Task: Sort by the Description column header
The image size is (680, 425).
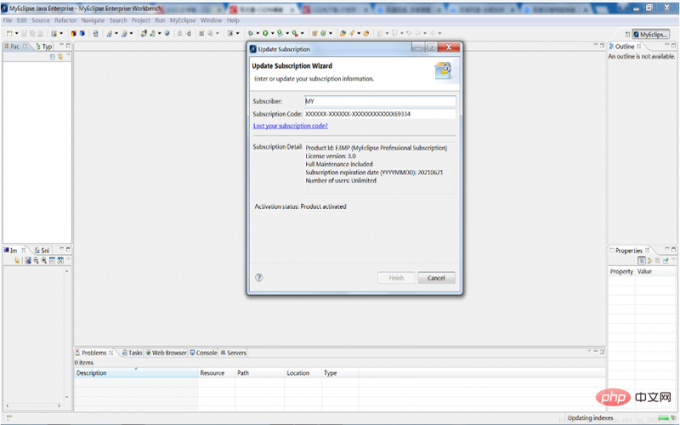Action: point(136,373)
